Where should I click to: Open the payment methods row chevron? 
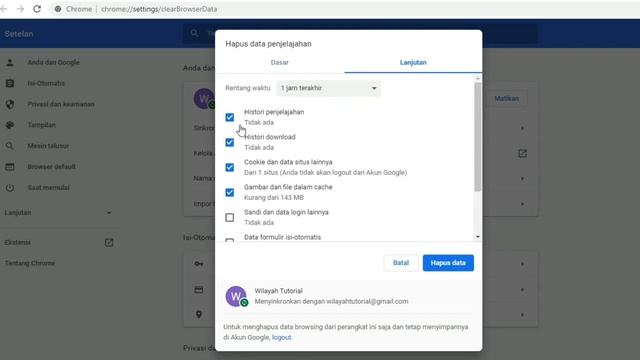(x=522, y=290)
